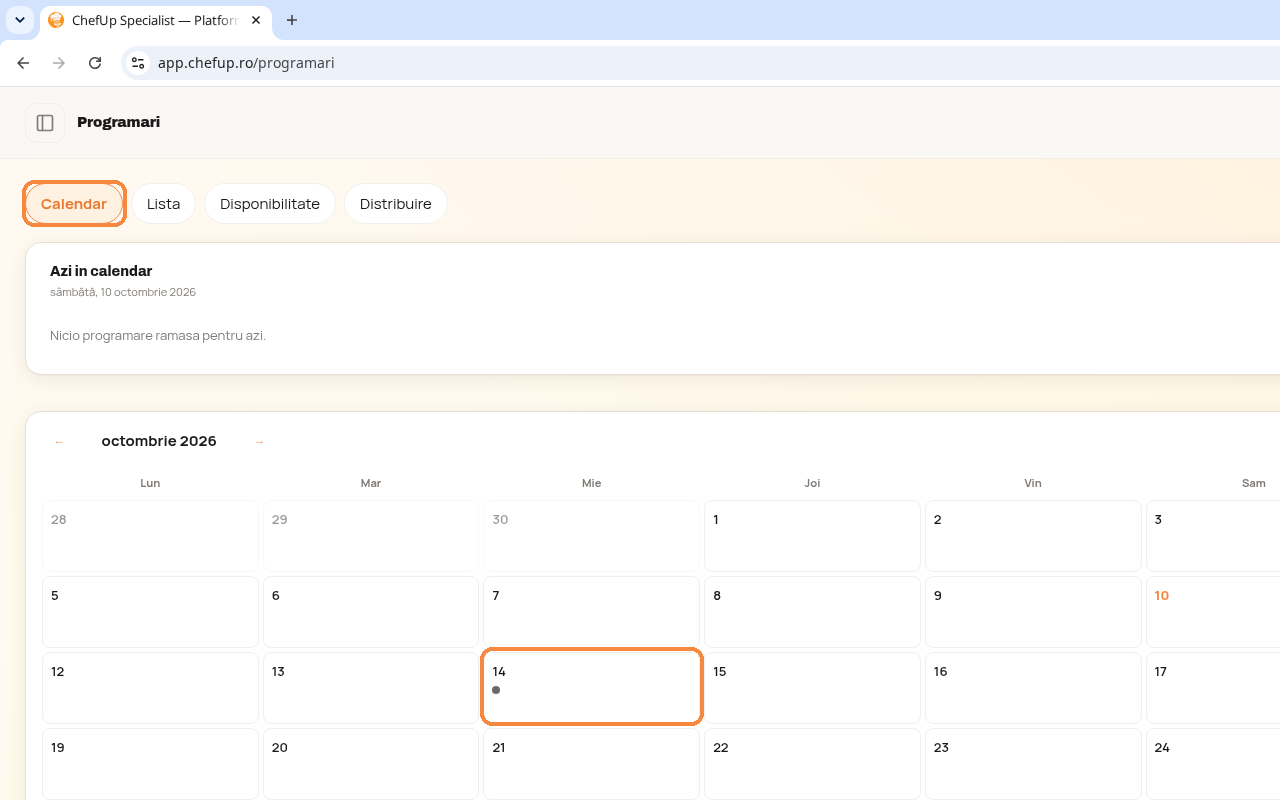Select October 23 cell
This screenshot has height=800, width=1280.
pos(1033,763)
